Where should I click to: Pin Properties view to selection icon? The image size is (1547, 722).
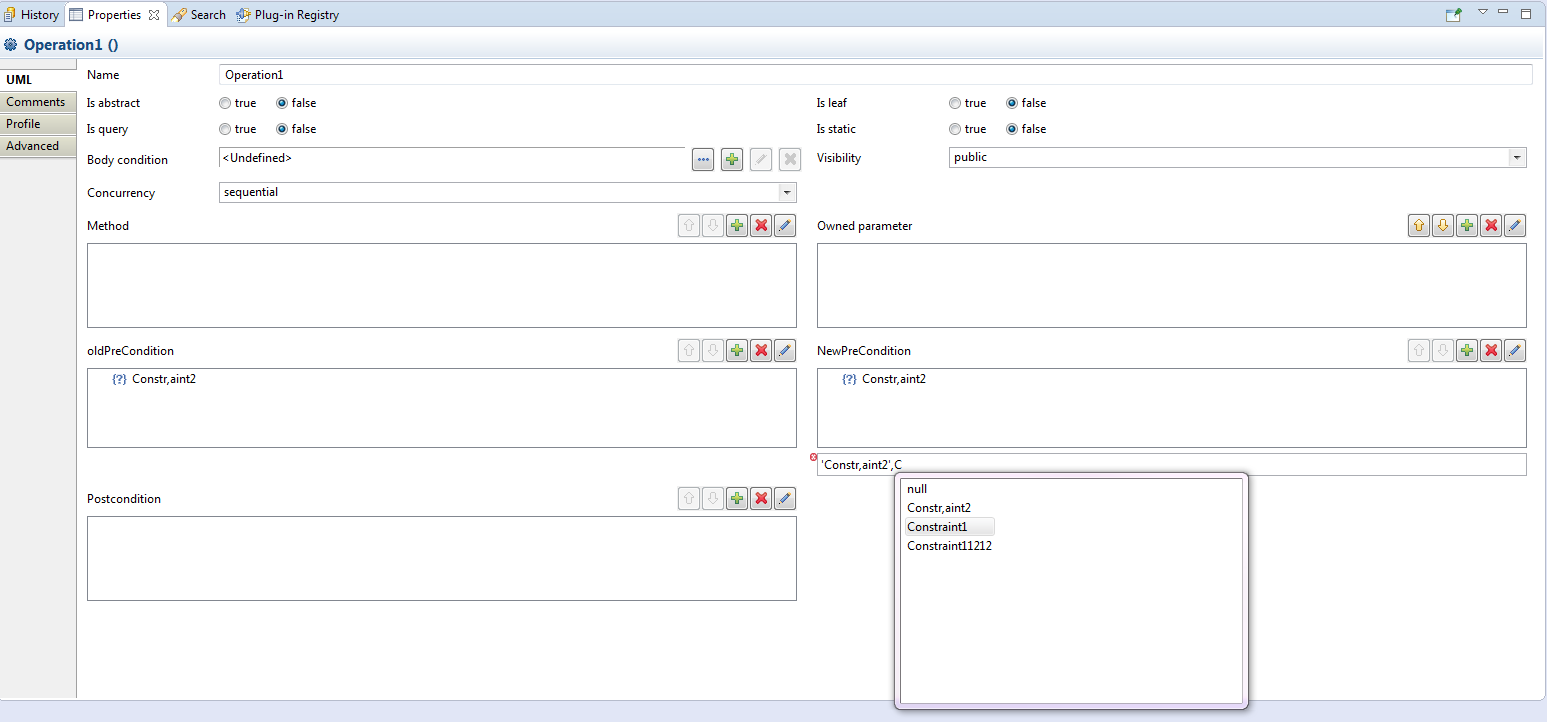click(x=1453, y=15)
